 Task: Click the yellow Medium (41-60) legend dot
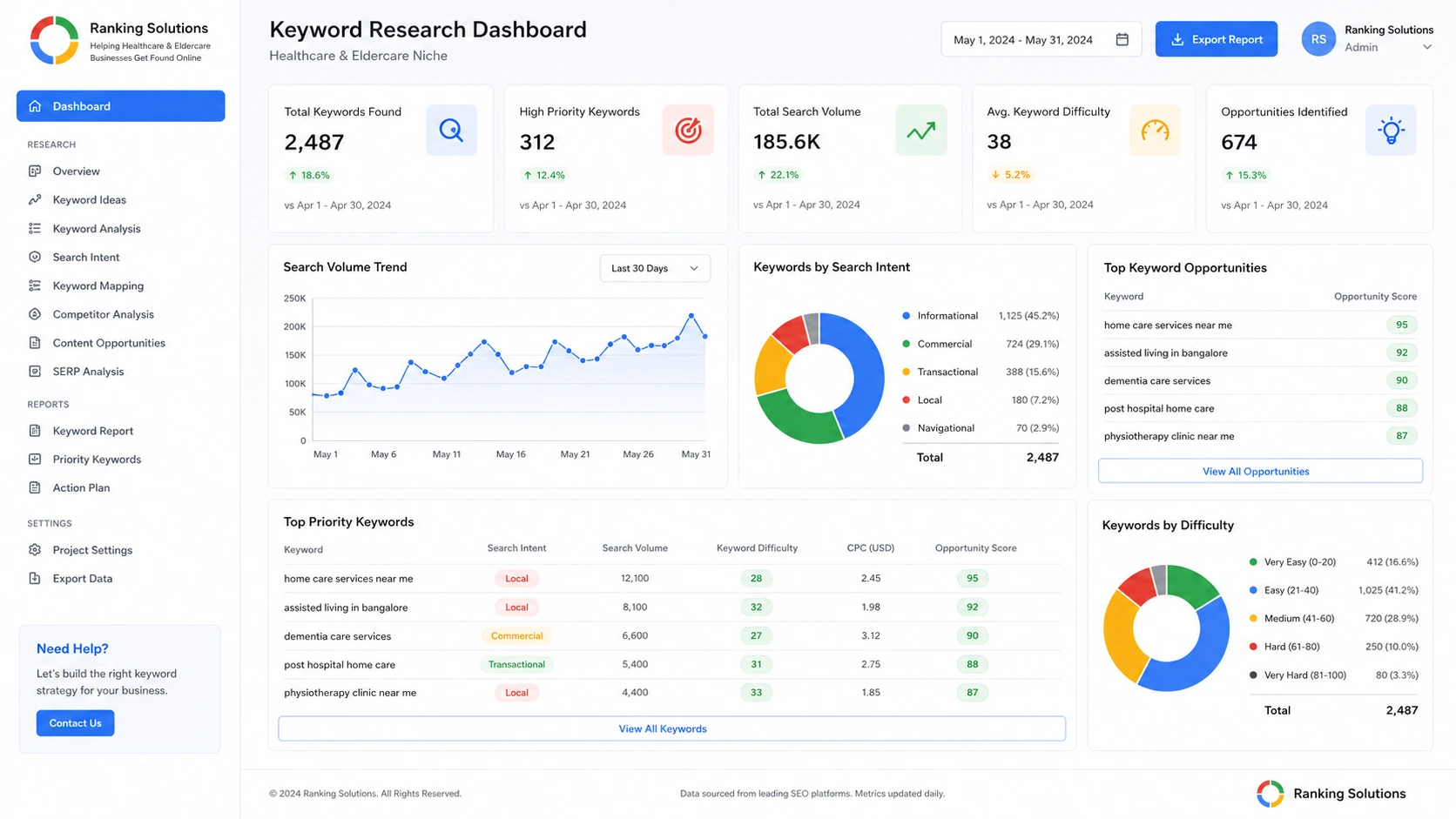1253,619
